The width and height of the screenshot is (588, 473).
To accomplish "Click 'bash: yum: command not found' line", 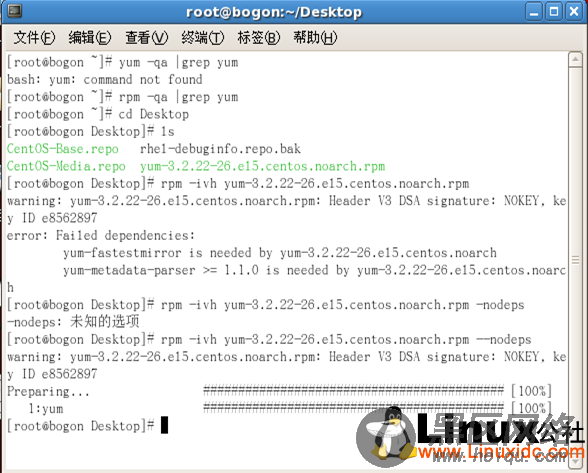I will pos(105,80).
